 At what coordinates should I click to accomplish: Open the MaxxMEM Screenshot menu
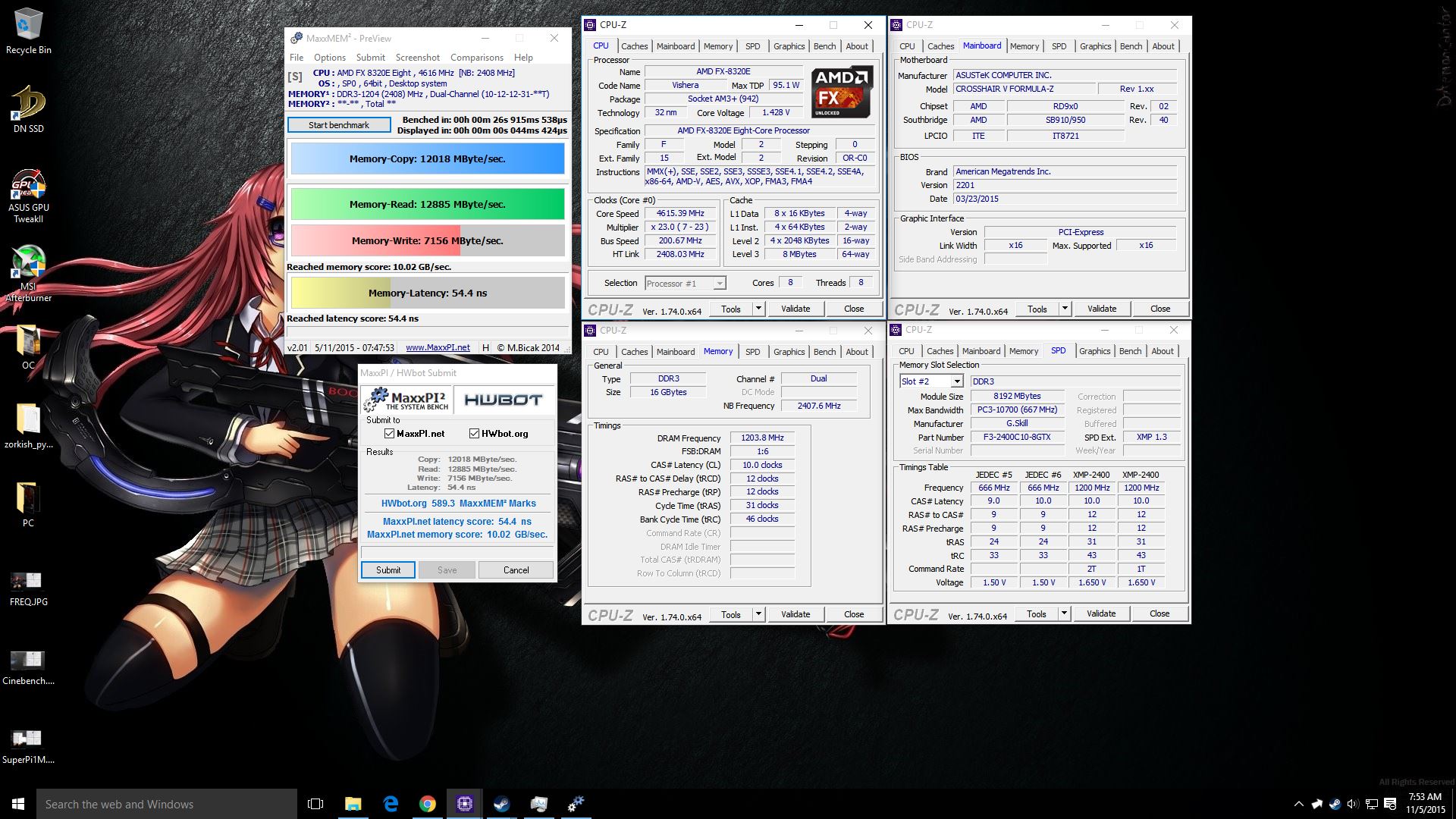[x=417, y=58]
